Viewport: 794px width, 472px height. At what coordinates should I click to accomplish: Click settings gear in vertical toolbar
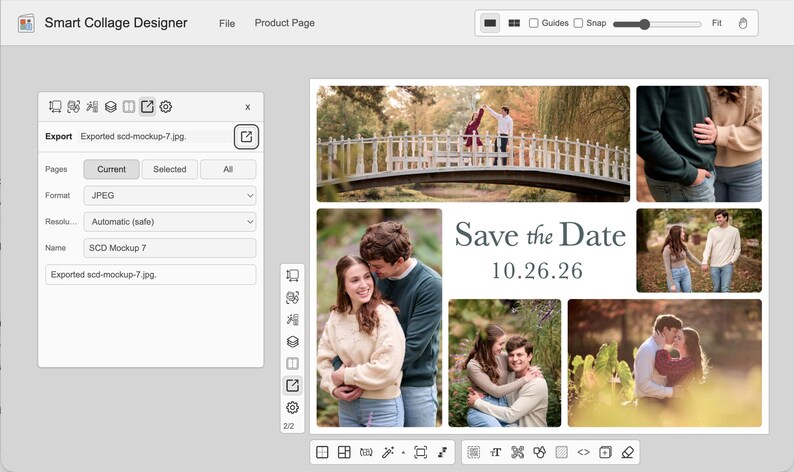pyautogui.click(x=293, y=407)
